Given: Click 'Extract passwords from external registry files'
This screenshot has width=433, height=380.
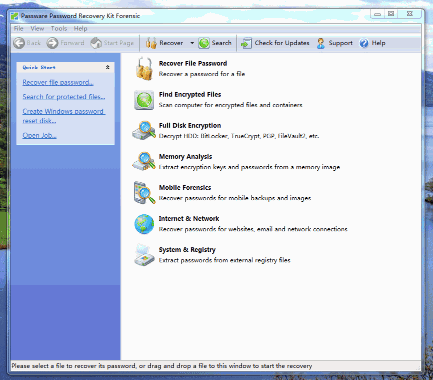Looking at the screenshot, I should tap(225, 260).
